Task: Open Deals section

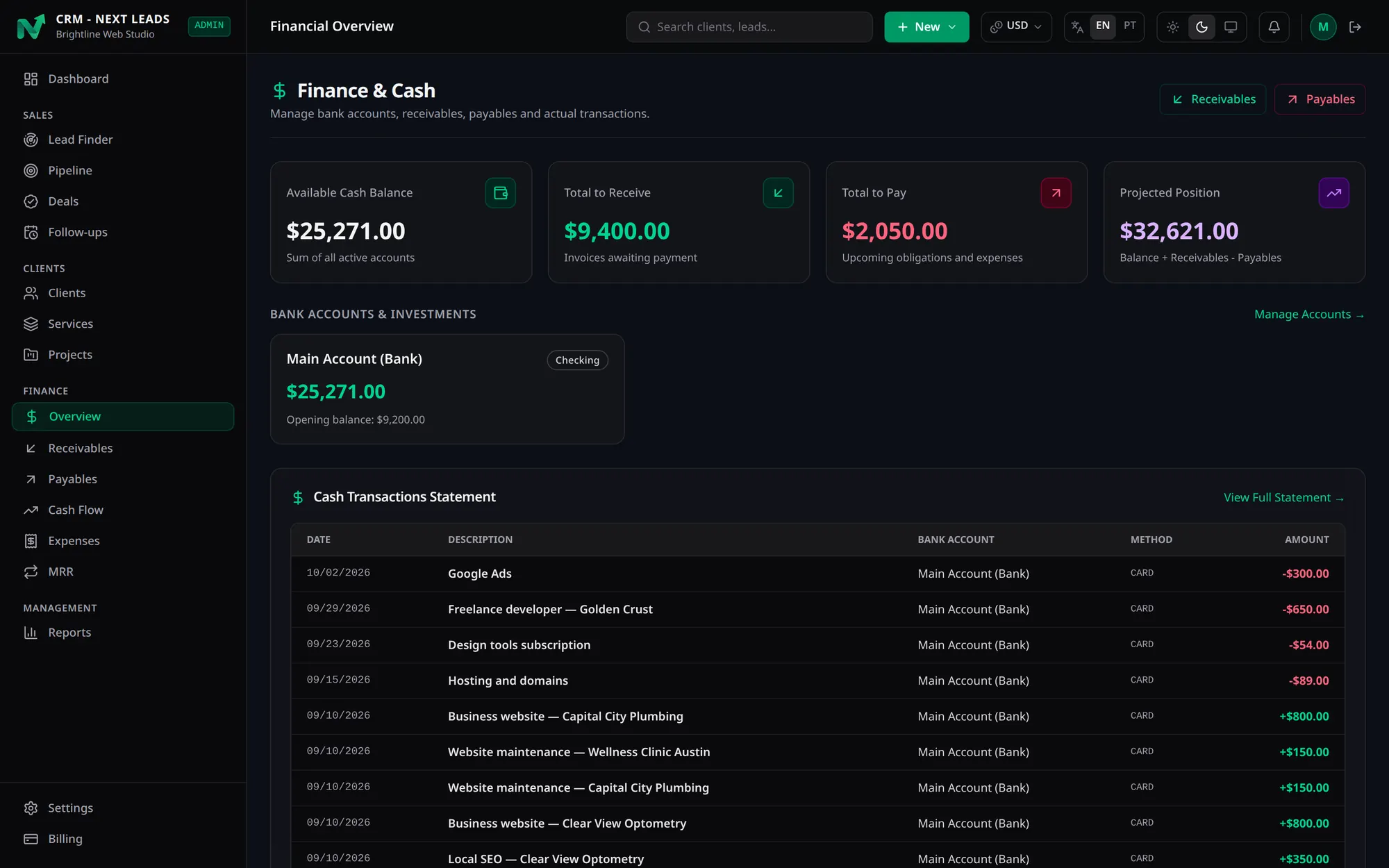Action: (123, 201)
